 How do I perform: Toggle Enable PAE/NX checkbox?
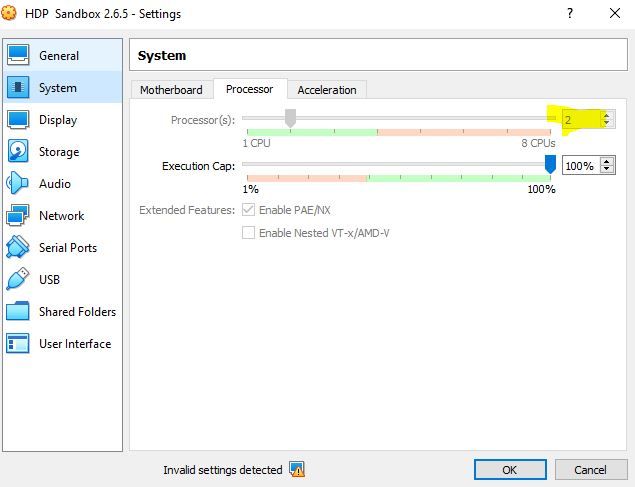coord(248,210)
